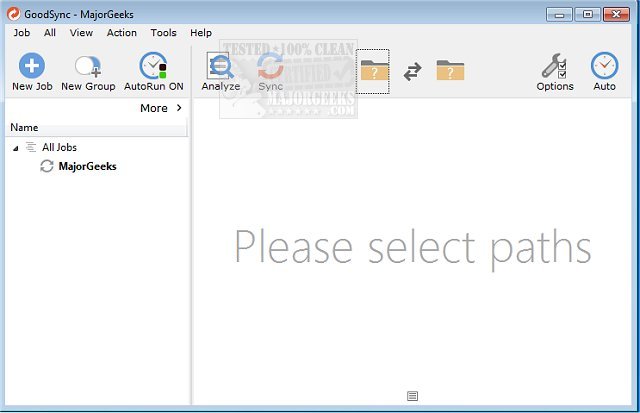The image size is (640, 413).
Task: Open the Tools menu
Action: coord(163,33)
